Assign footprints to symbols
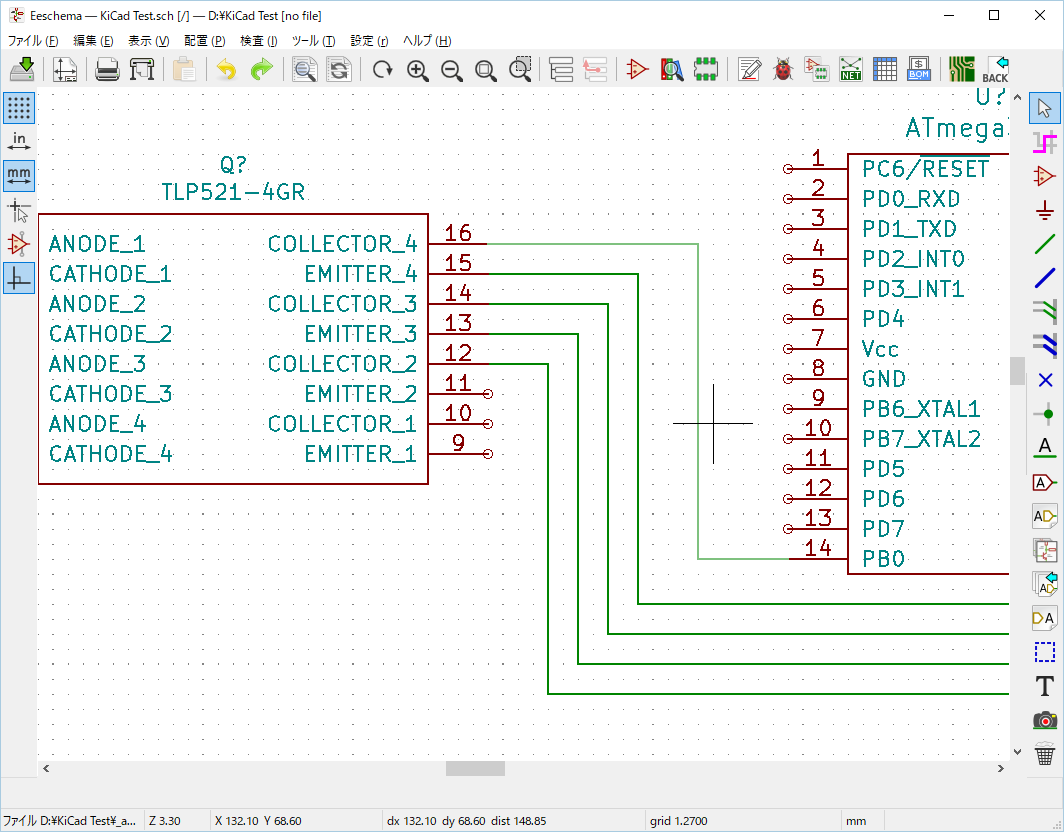 816,69
